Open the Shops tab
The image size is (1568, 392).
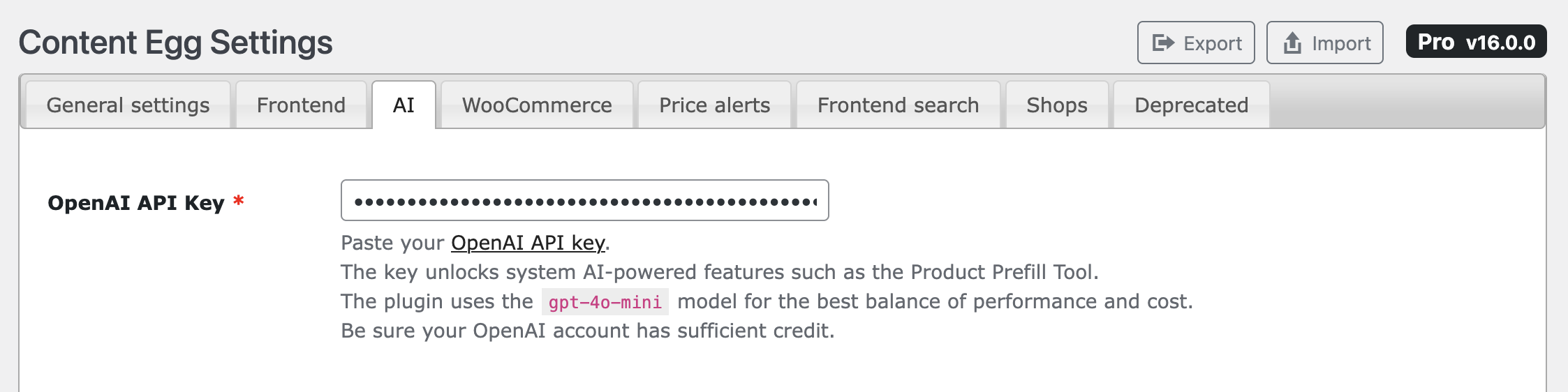pyautogui.click(x=1056, y=105)
